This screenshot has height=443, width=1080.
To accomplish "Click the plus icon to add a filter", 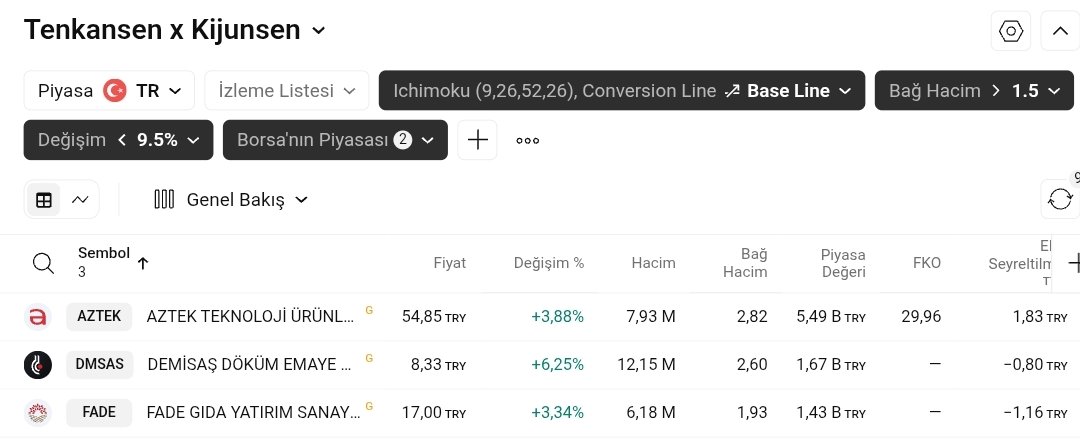I will (477, 140).
